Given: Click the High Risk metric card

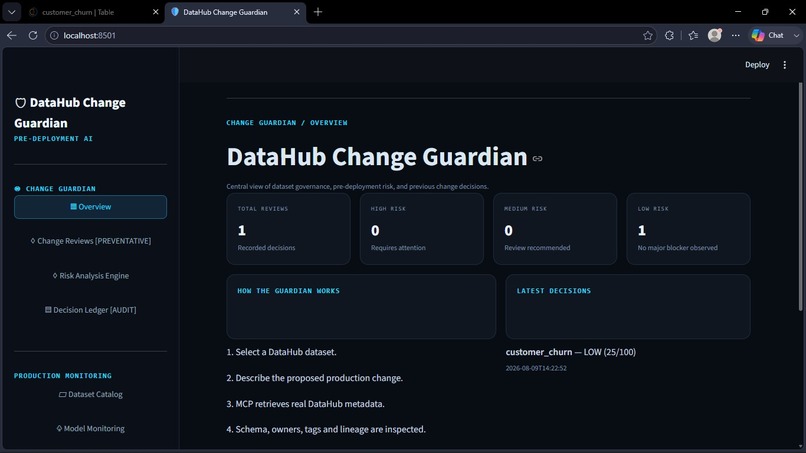Looking at the screenshot, I should coord(422,229).
